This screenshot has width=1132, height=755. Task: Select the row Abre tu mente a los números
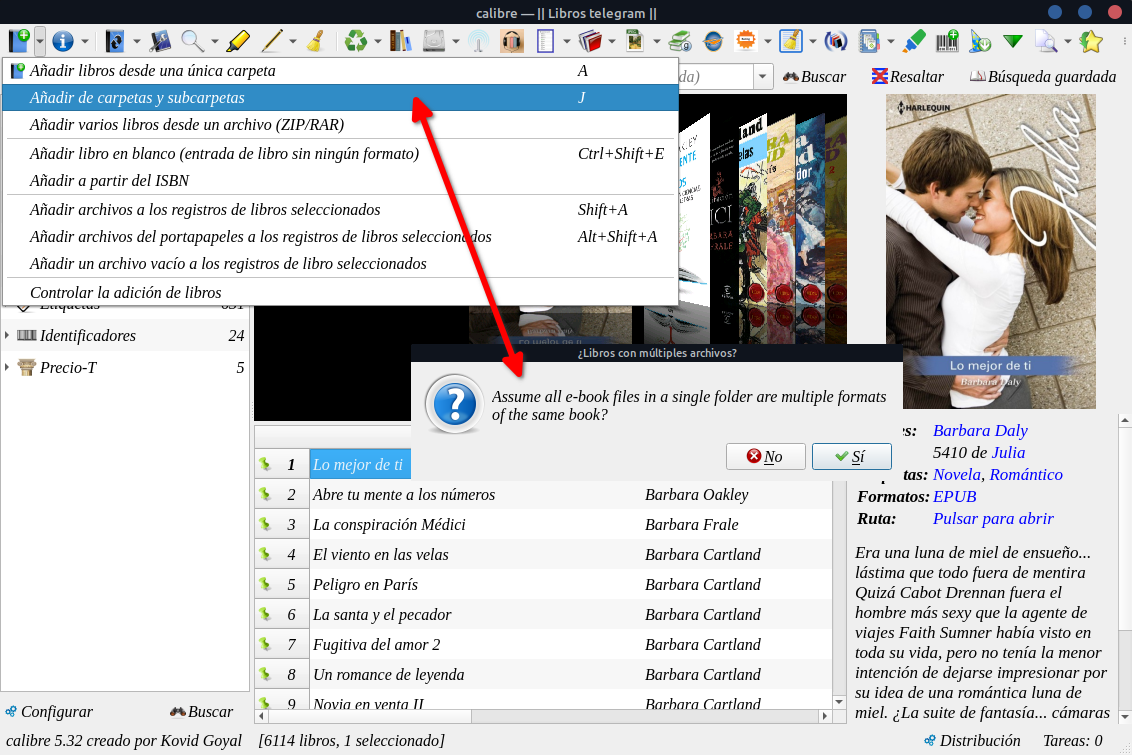click(x=543, y=494)
